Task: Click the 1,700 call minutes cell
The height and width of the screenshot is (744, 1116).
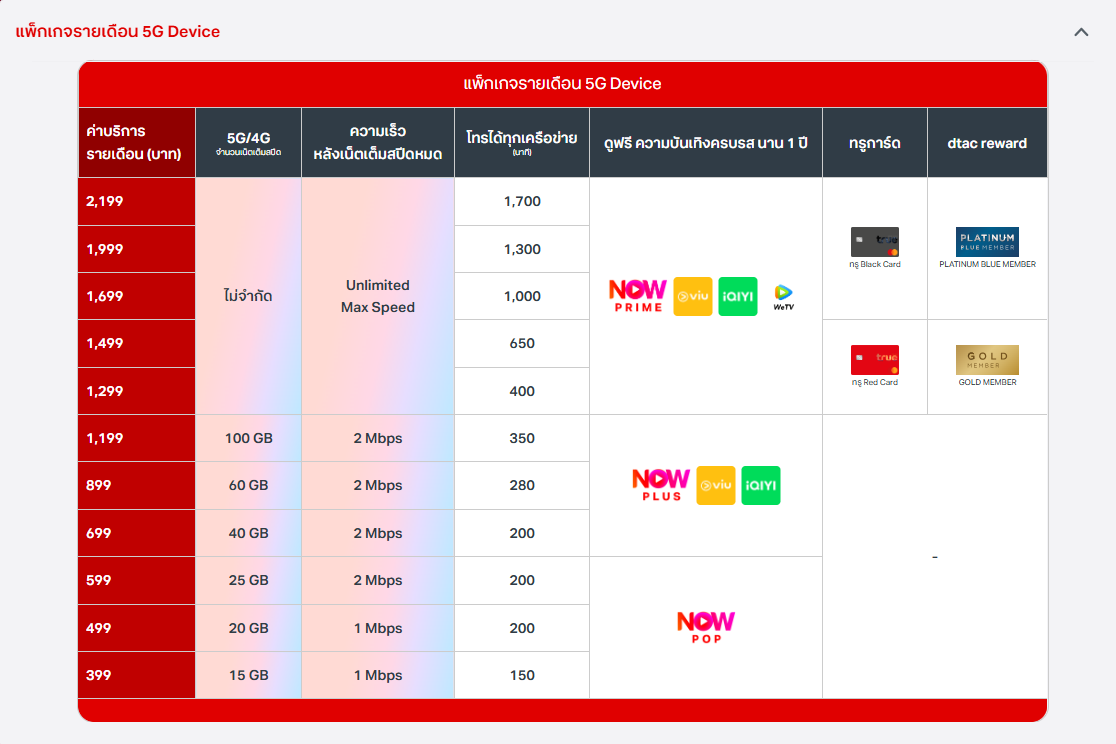Action: point(522,201)
